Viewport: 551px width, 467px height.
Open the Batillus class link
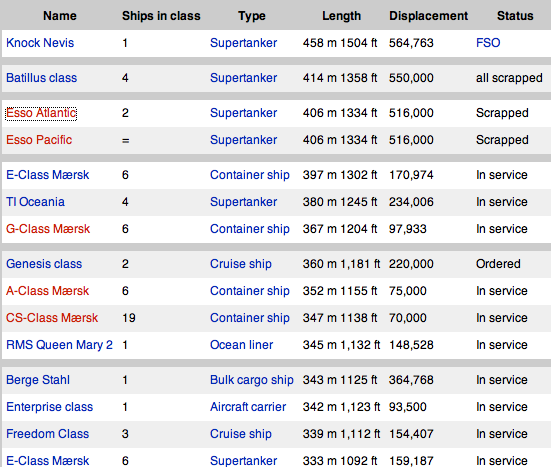coord(41,78)
